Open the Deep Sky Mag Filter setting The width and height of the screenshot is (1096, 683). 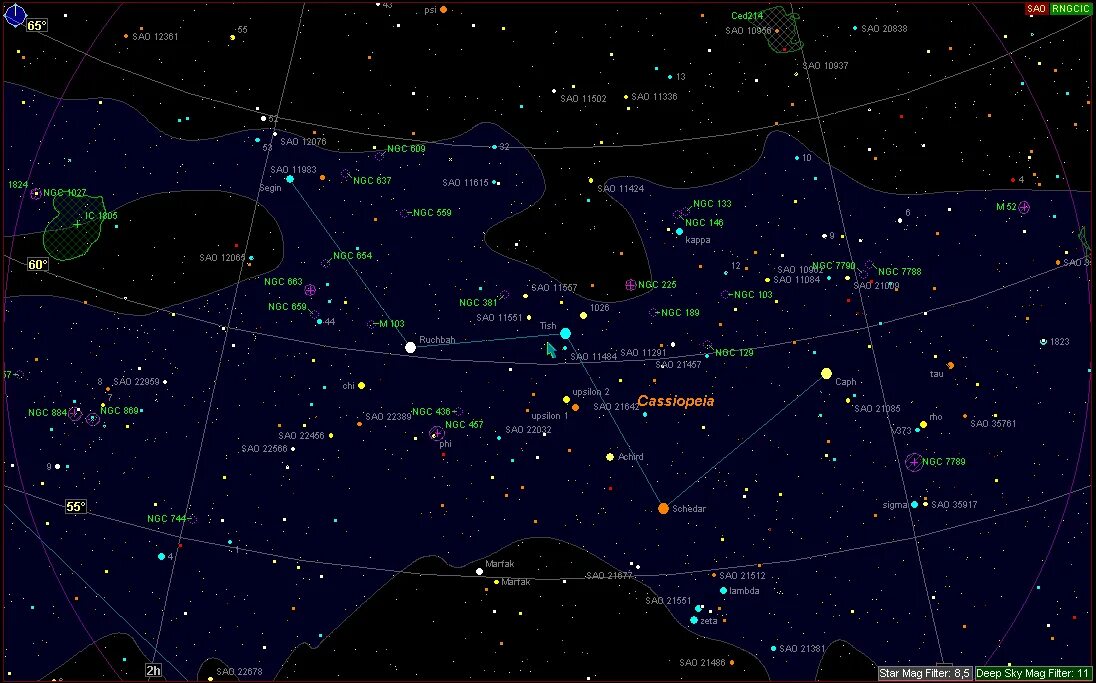[x=1033, y=673]
